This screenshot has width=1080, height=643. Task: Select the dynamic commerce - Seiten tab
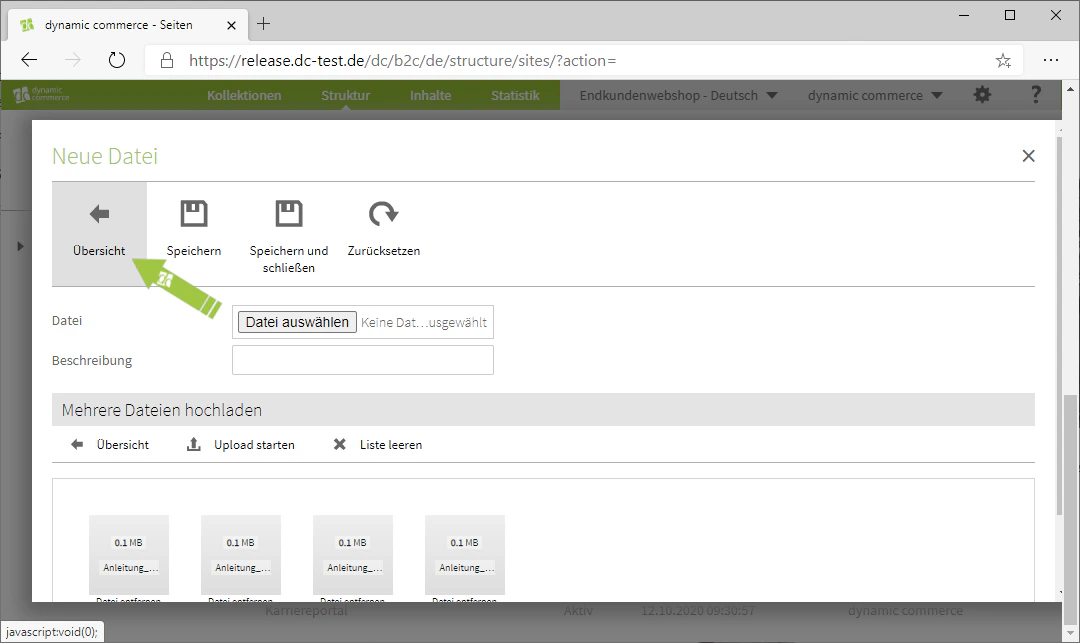click(x=125, y=25)
